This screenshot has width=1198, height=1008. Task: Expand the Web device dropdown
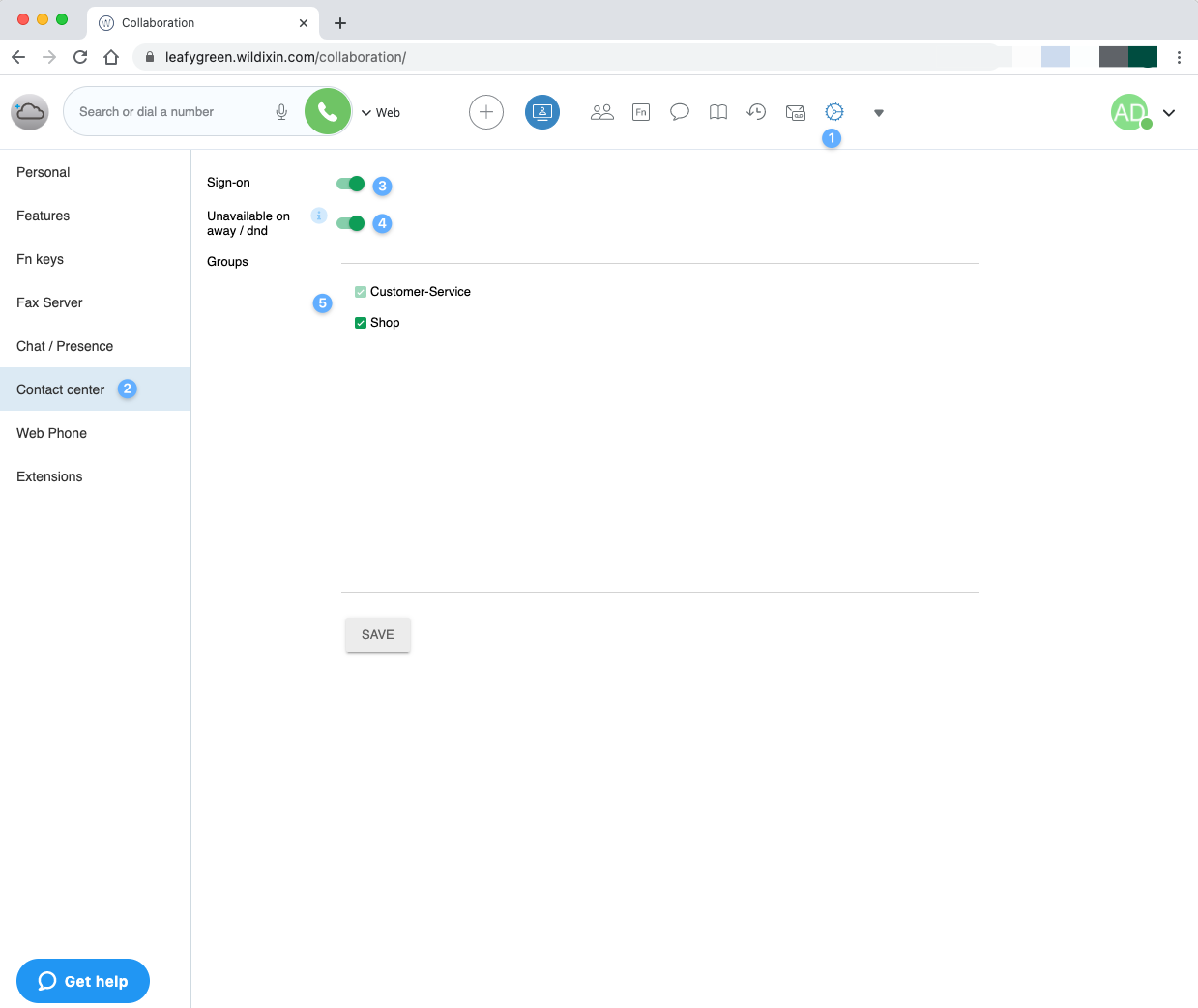(x=380, y=113)
